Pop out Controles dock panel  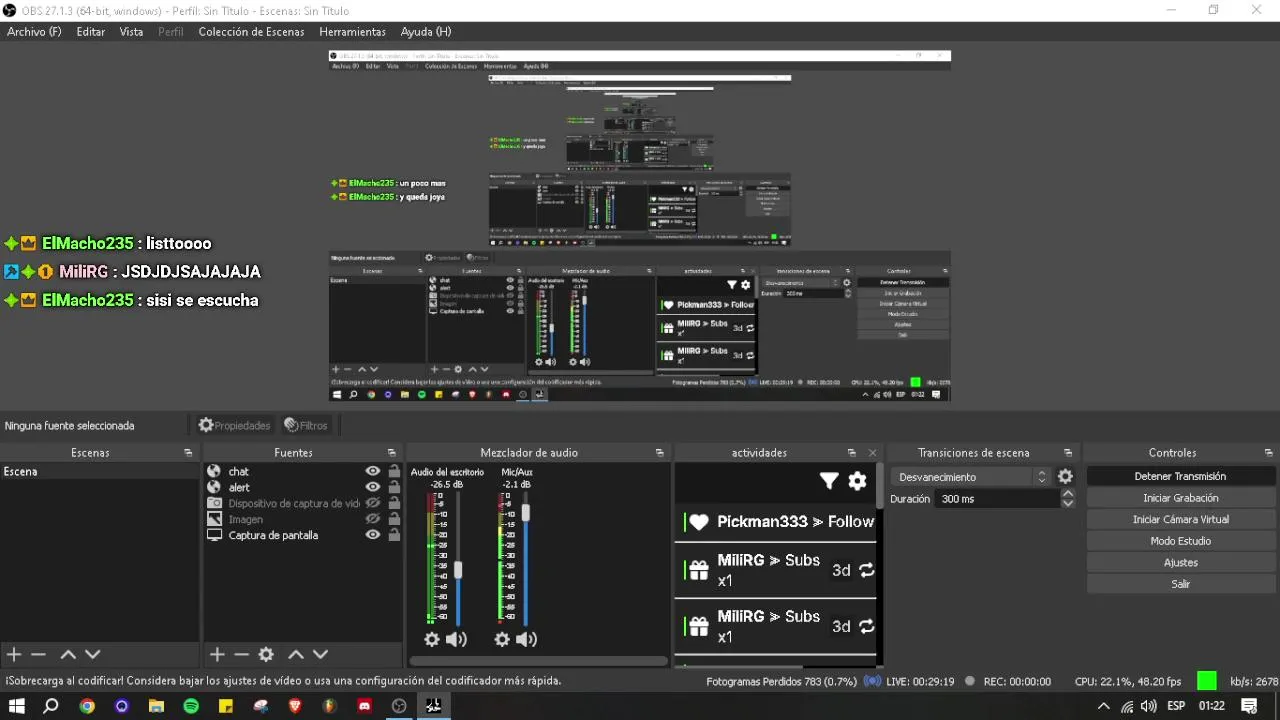coord(1269,453)
